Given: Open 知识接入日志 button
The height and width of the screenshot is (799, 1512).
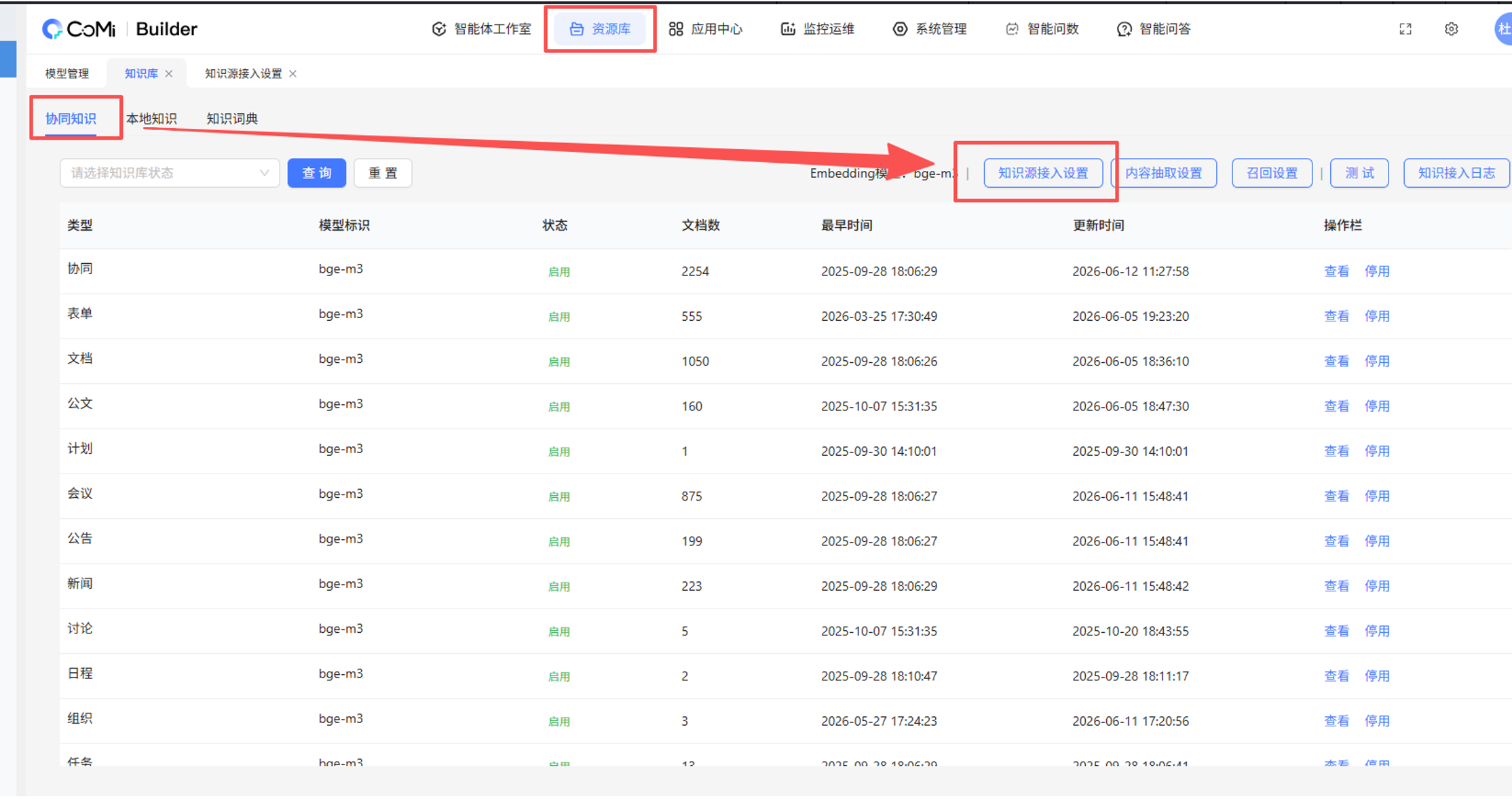Looking at the screenshot, I should pyautogui.click(x=1456, y=173).
